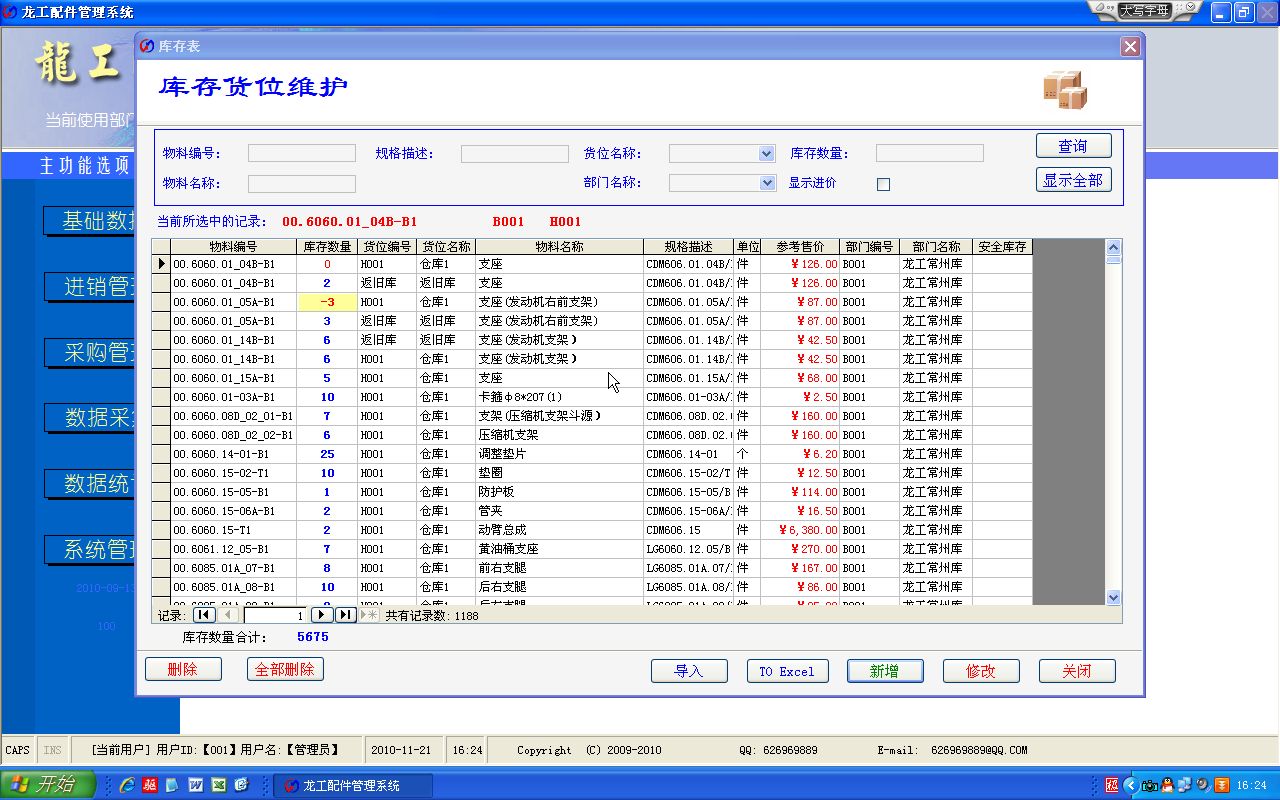This screenshot has width=1280, height=800.
Task: Click the 查询 button
Action: (x=1073, y=146)
